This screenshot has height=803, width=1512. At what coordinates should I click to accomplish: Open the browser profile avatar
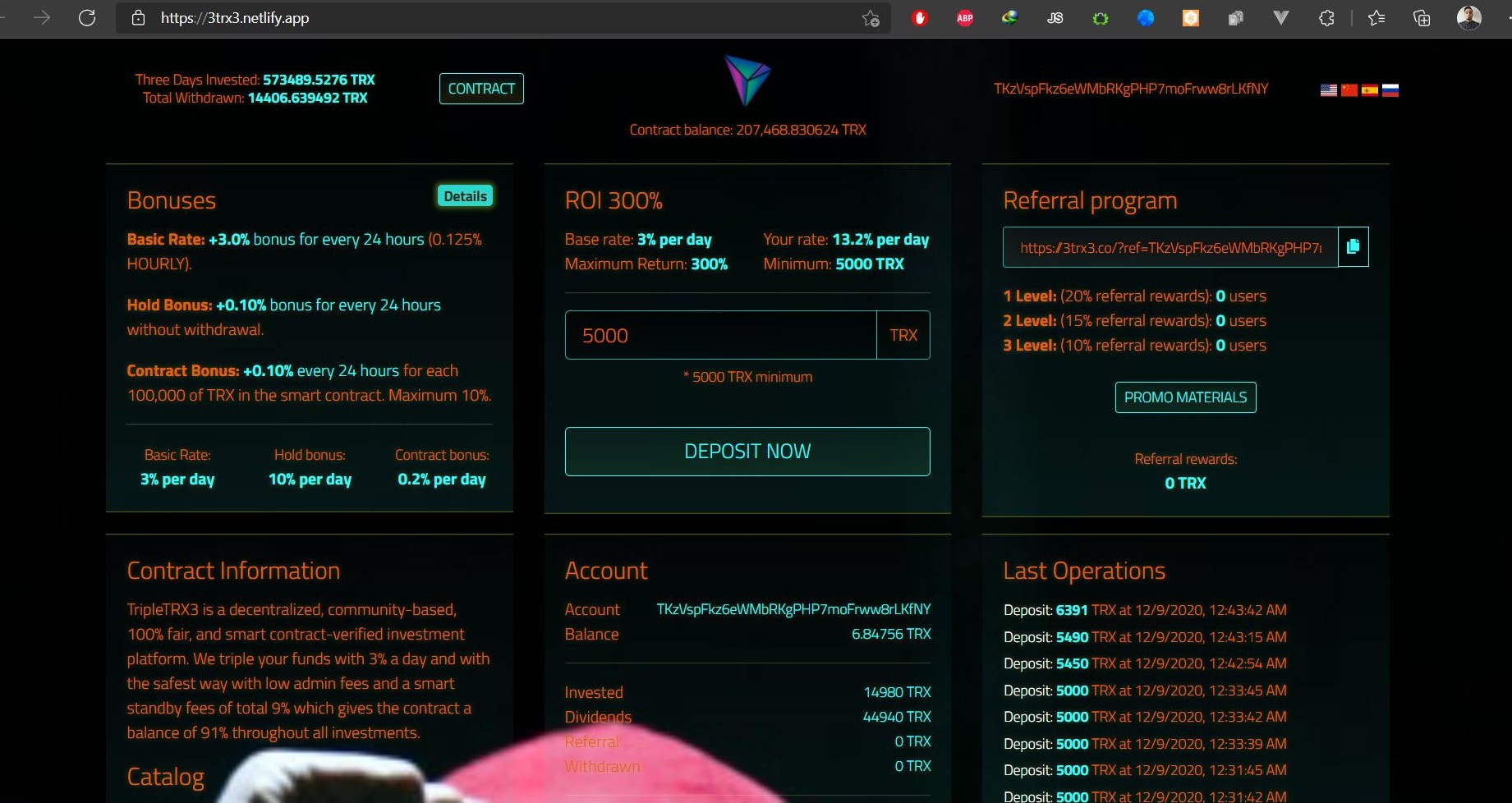[x=1468, y=17]
